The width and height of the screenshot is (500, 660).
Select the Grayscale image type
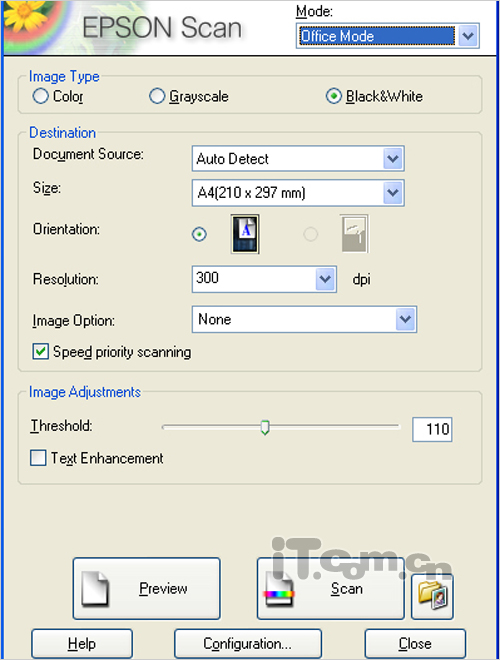coord(157,96)
